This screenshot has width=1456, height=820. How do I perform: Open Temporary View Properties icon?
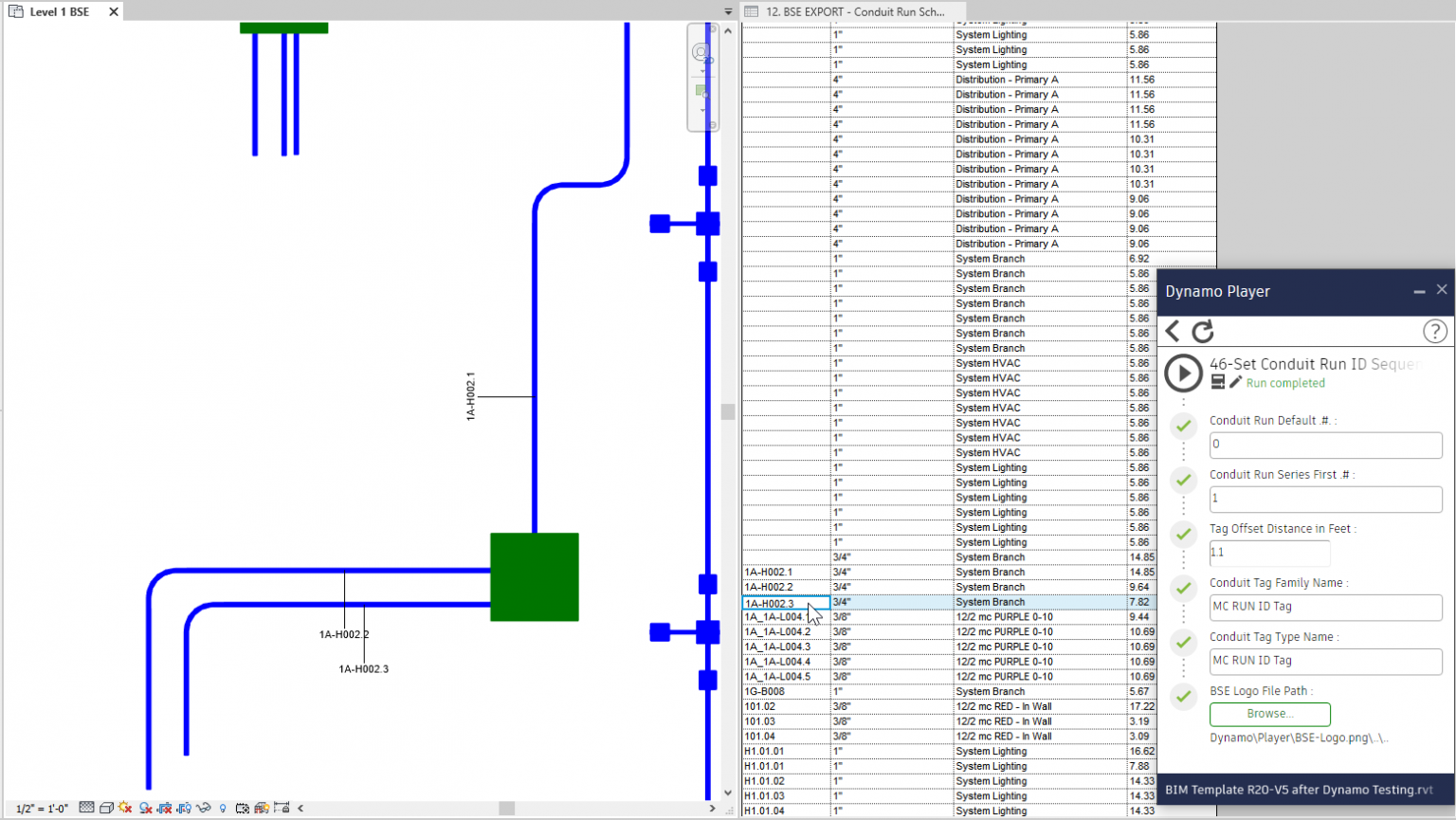coord(243,808)
